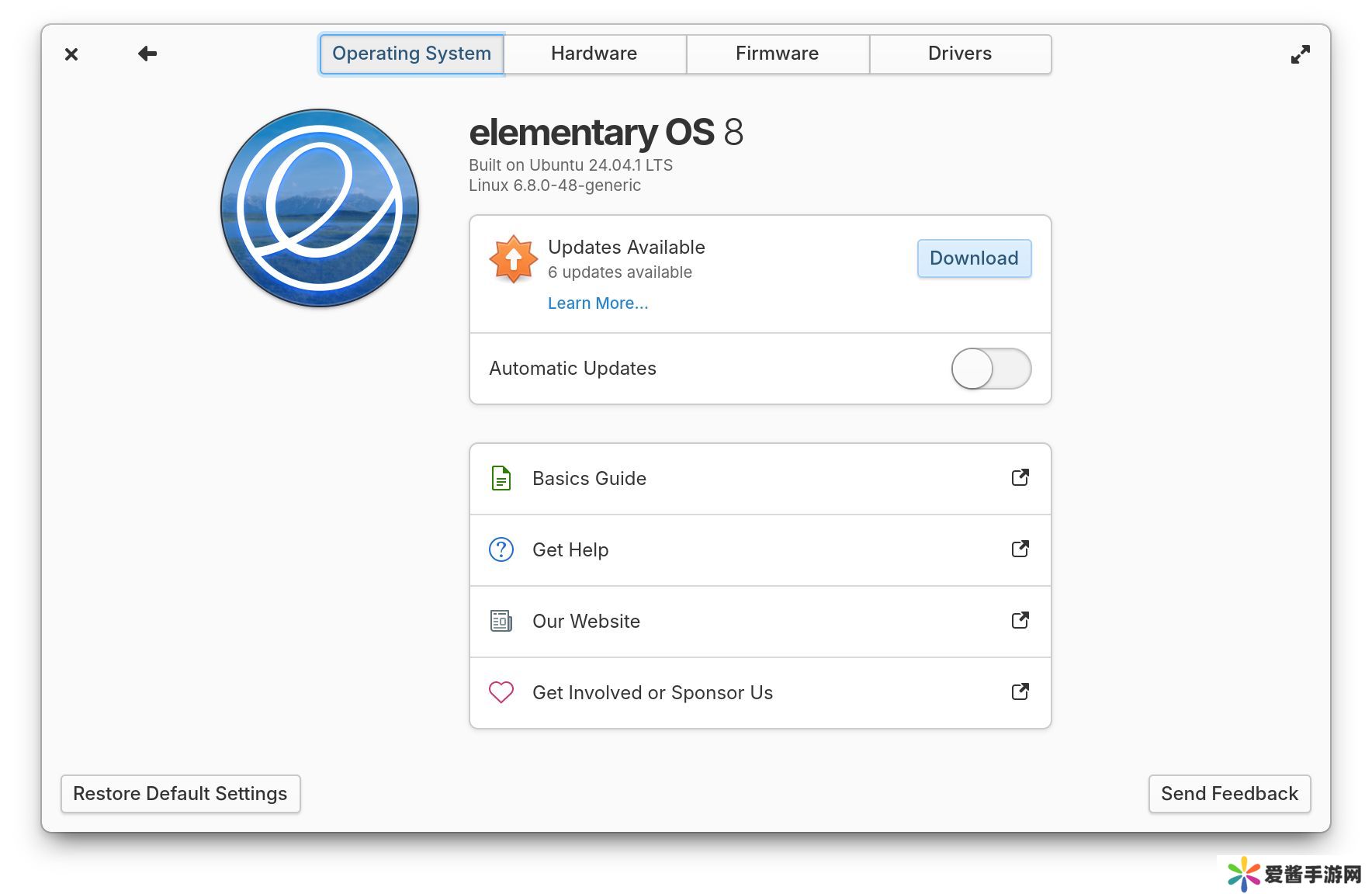The width and height of the screenshot is (1372, 894).
Task: Click the back arrow icon
Action: point(147,54)
